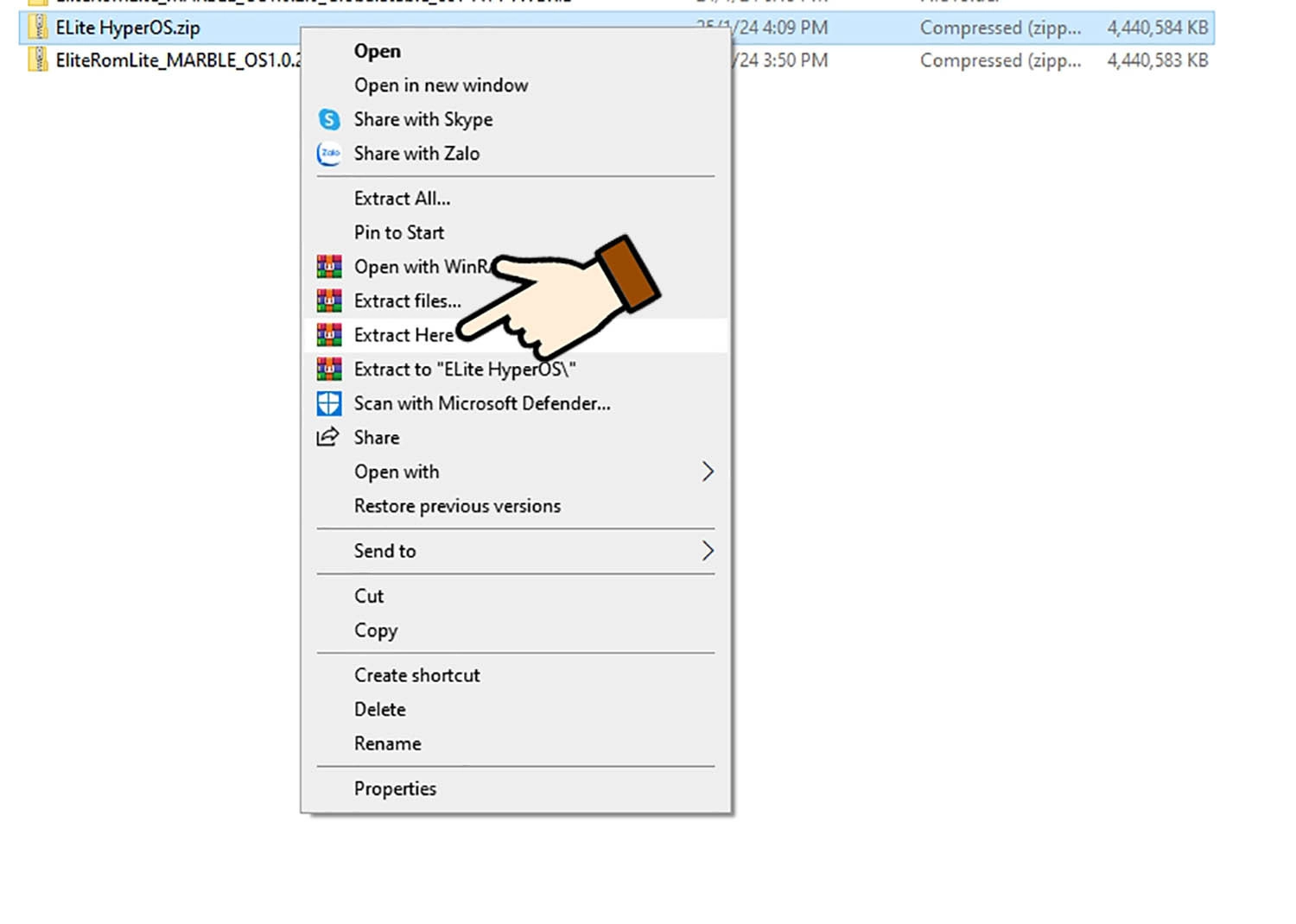This screenshot has width=1296, height=924.
Task: Click the Share arrow icon
Action: pos(328,437)
